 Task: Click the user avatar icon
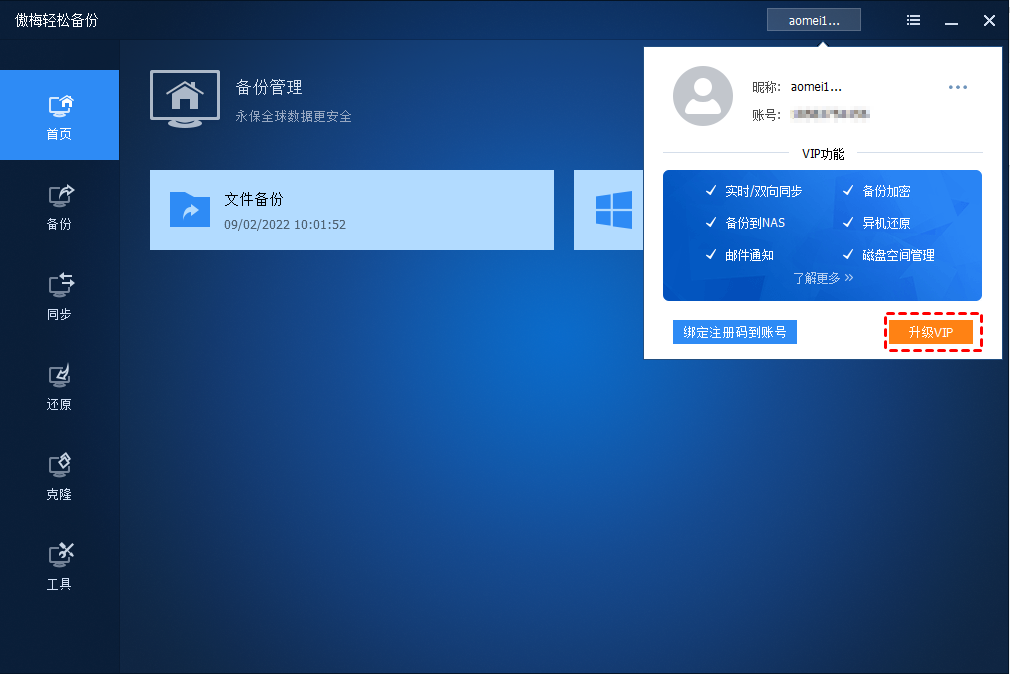tap(703, 96)
